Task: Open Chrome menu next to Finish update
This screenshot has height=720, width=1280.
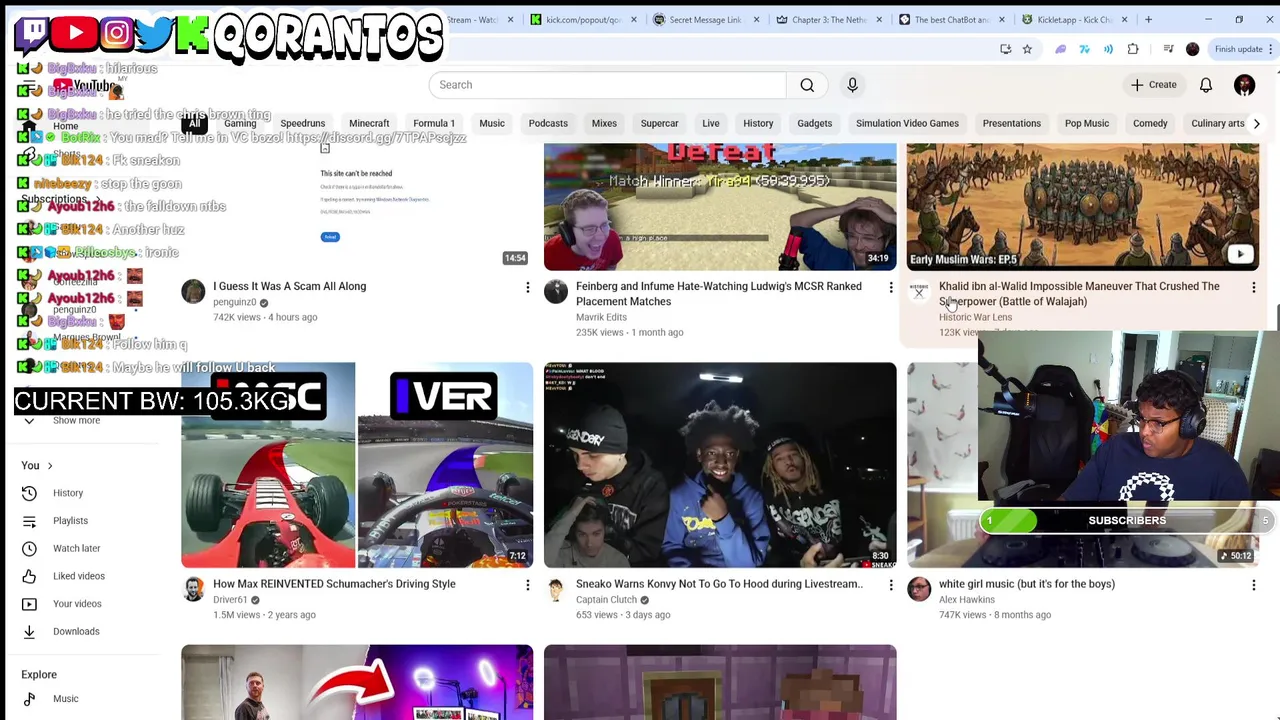Action: coord(1271,49)
